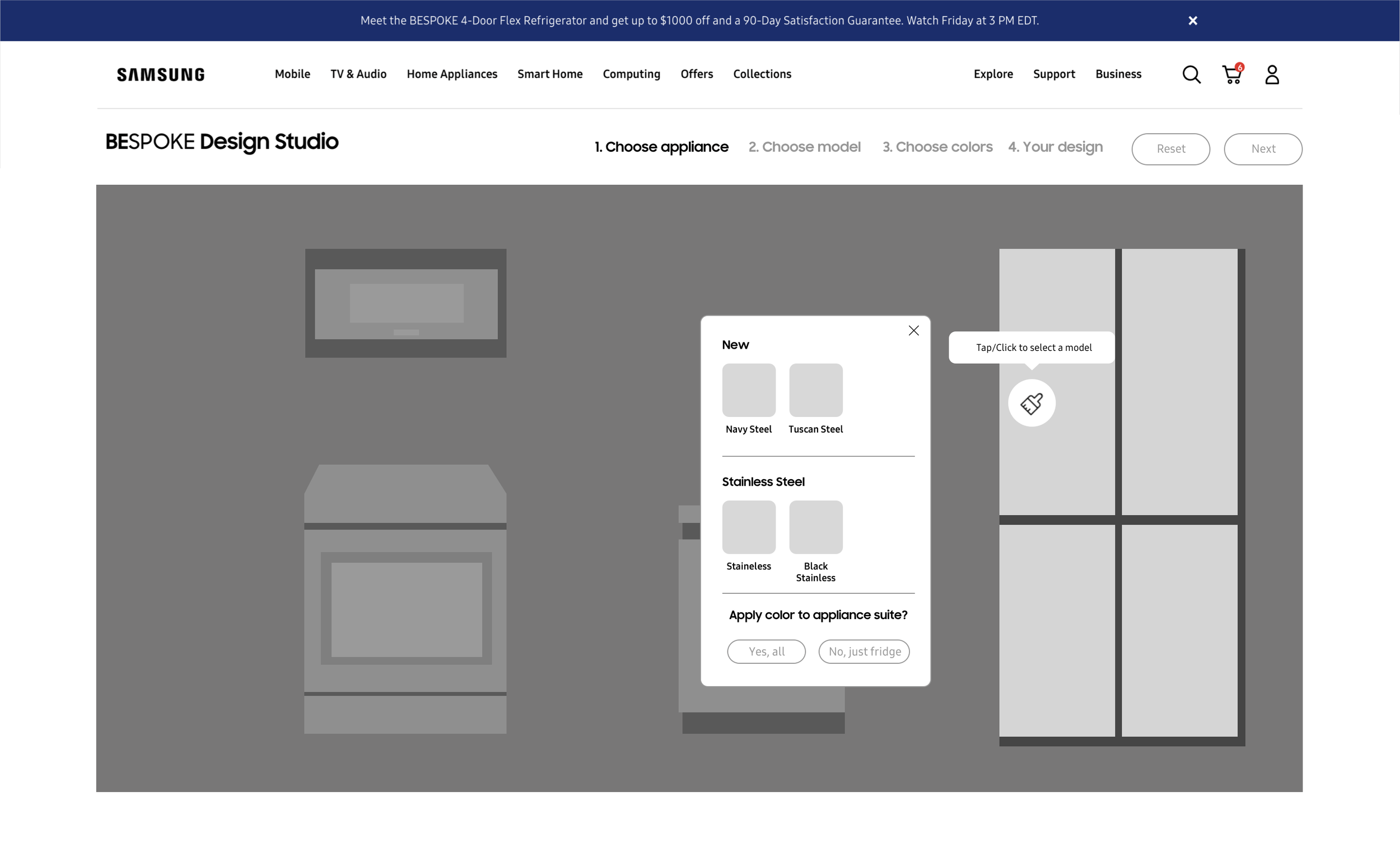This screenshot has width=1400, height=867.
Task: Click the Samsung logo
Action: [161, 74]
